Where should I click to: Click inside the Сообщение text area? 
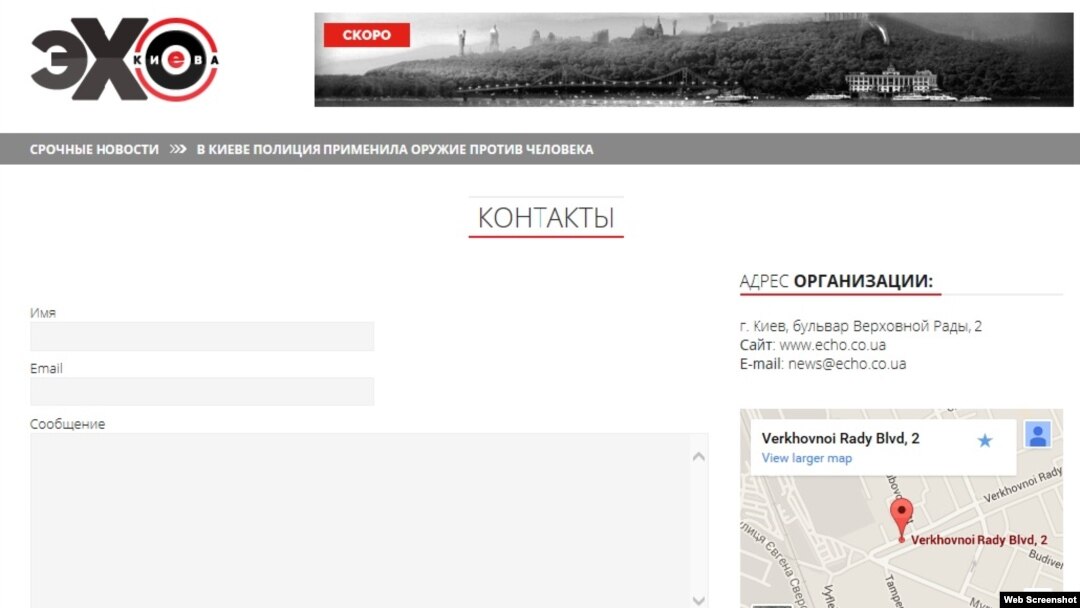click(360, 520)
